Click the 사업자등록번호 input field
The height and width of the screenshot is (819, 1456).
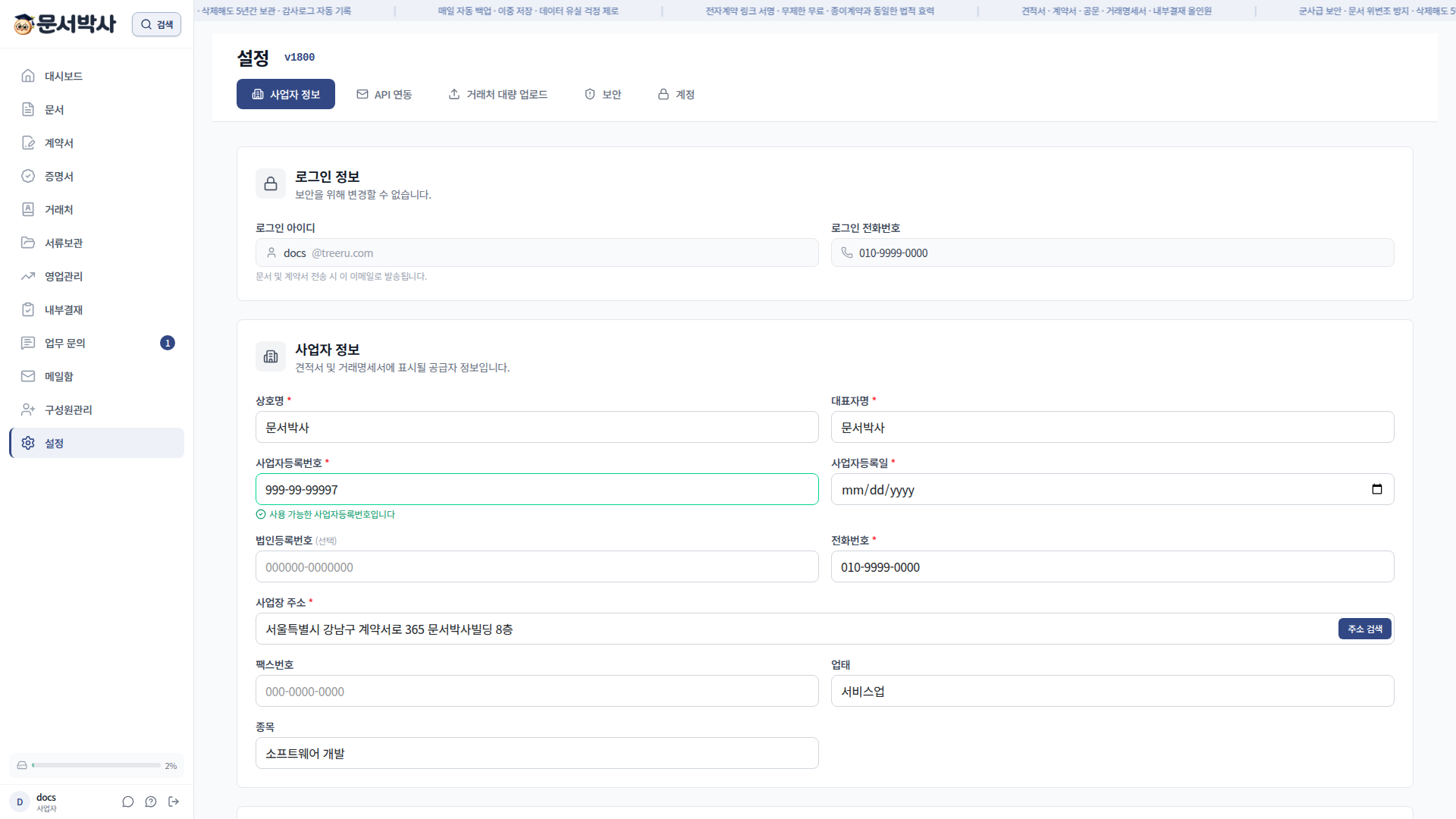(x=537, y=489)
